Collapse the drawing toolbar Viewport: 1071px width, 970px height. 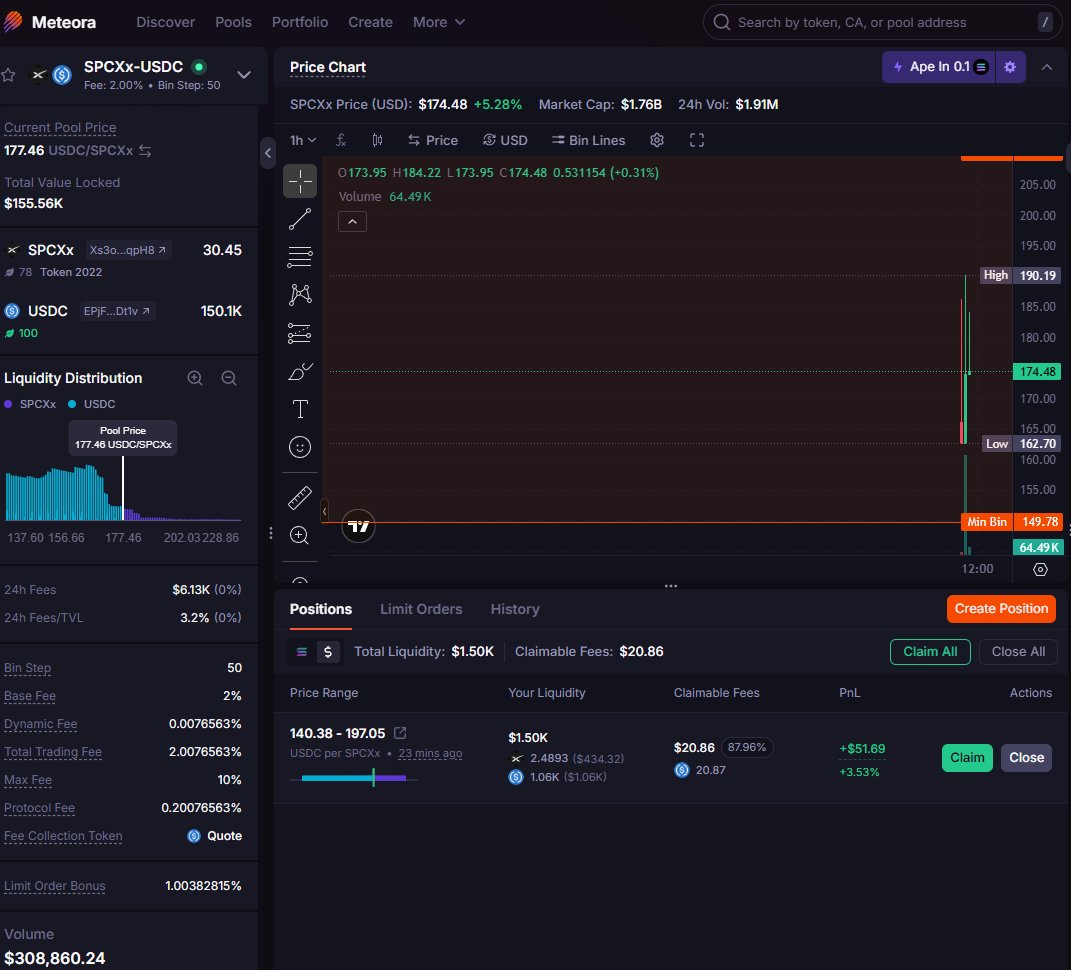pyautogui.click(x=324, y=511)
